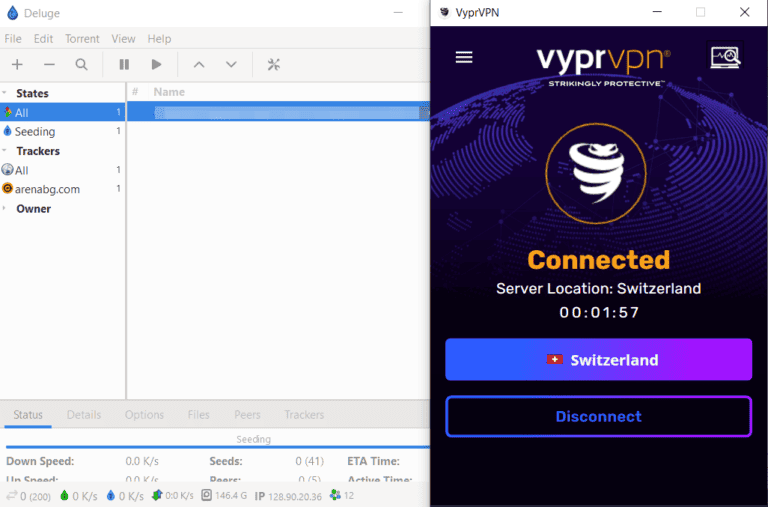Open the Help menu

pos(159,39)
